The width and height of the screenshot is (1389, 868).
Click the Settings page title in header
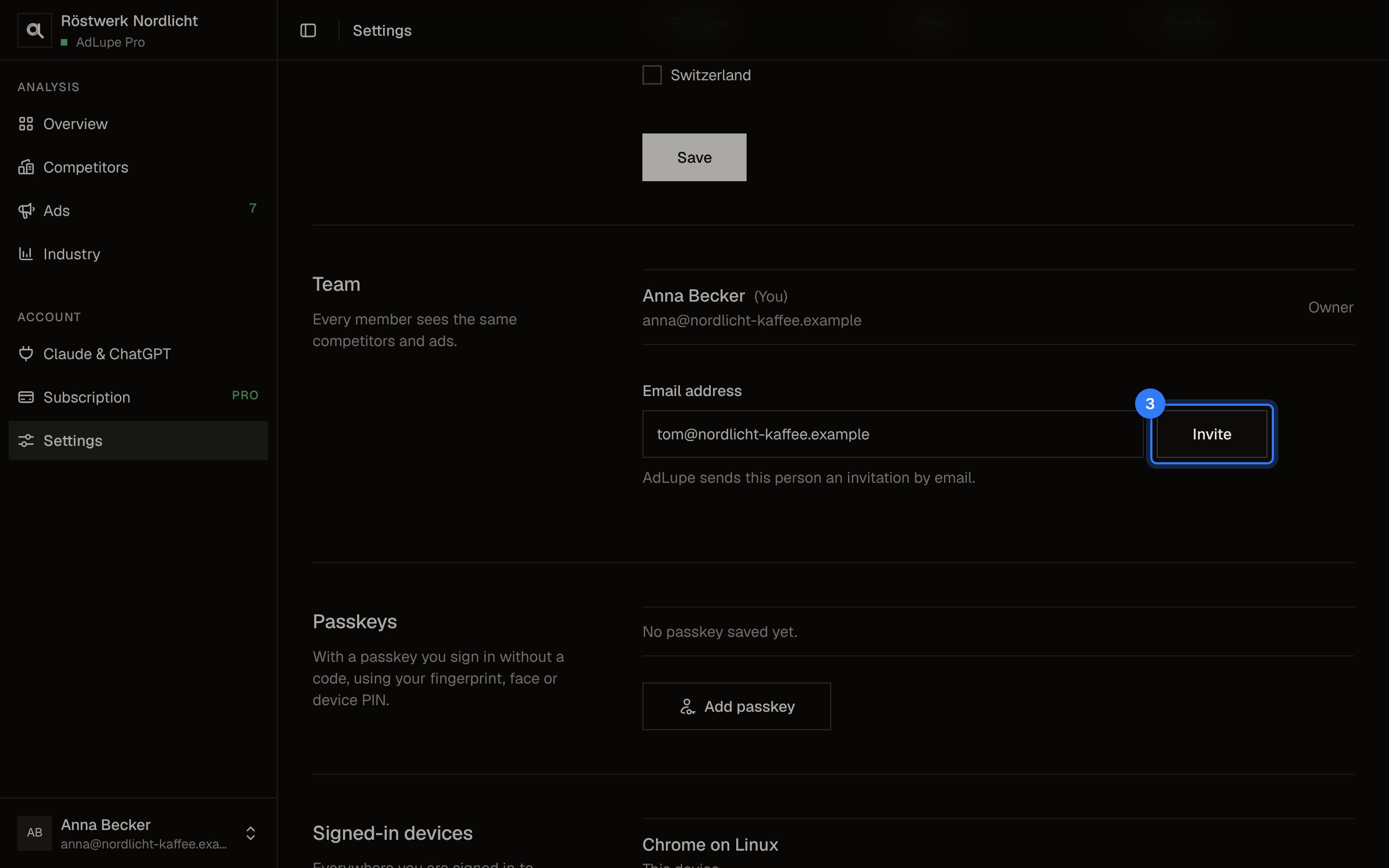(383, 30)
